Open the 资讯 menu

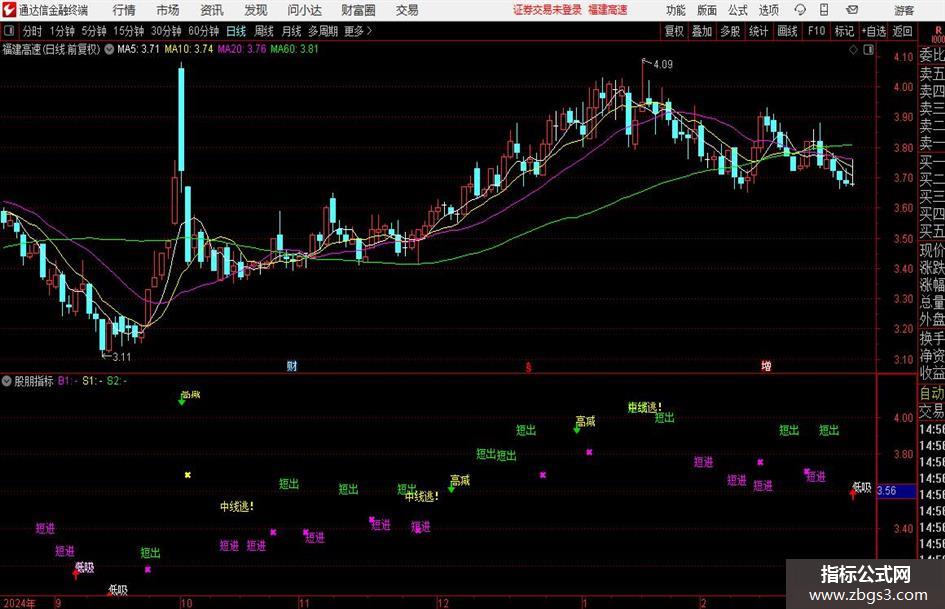tap(212, 10)
